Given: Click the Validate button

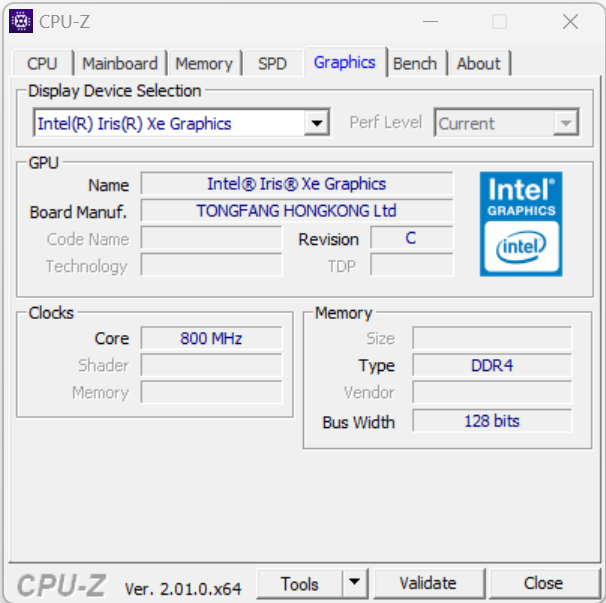Looking at the screenshot, I should click(428, 583).
